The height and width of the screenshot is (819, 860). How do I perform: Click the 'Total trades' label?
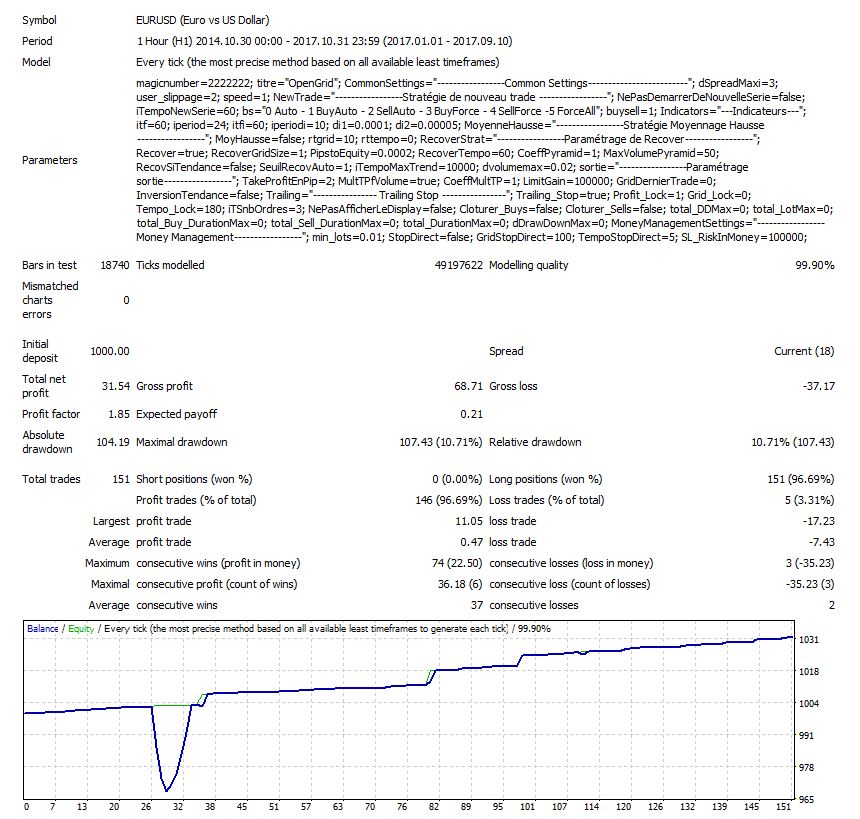[51, 479]
